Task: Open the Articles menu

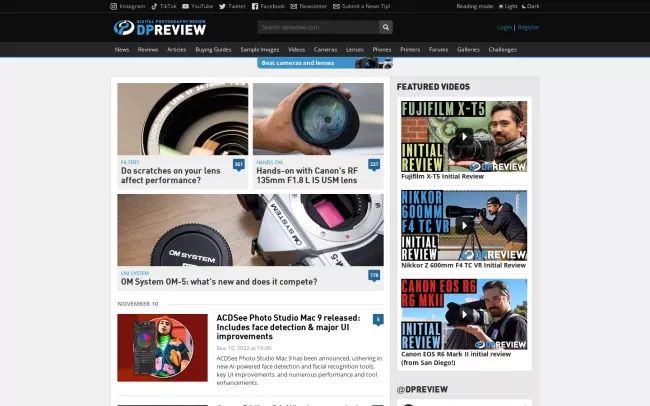Action: (177, 49)
